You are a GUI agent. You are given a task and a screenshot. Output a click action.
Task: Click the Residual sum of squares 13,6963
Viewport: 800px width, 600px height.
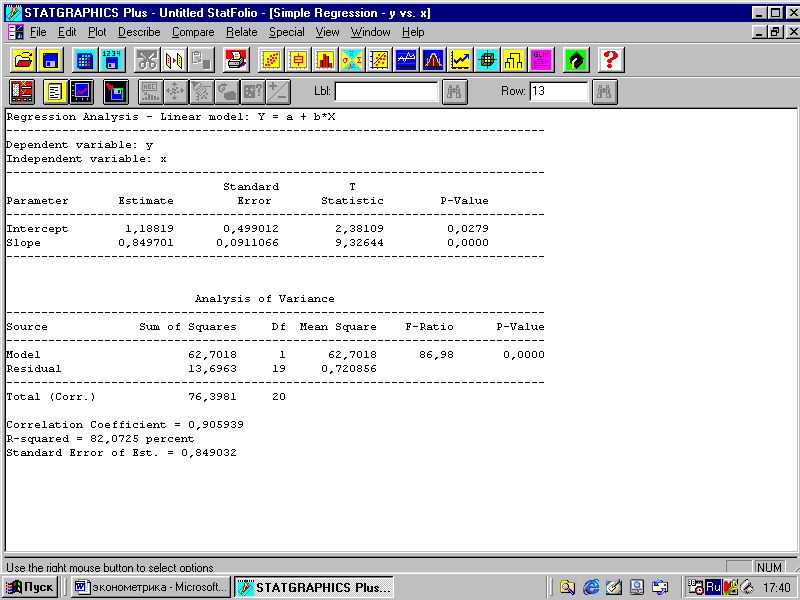point(212,368)
